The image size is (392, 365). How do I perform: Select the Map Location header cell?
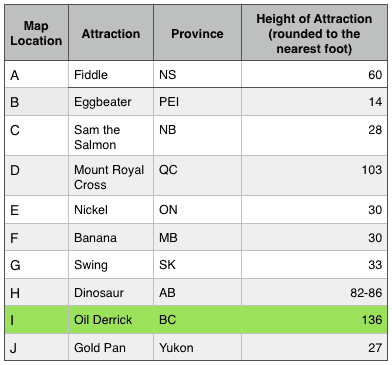(x=37, y=33)
